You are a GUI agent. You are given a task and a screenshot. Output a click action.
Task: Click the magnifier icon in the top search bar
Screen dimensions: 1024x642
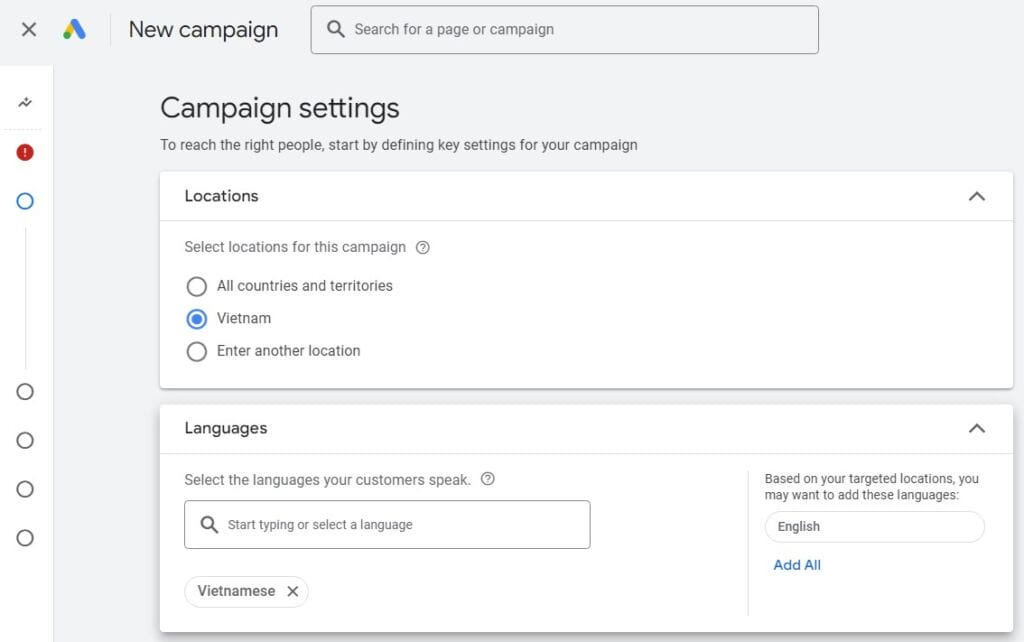[336, 29]
